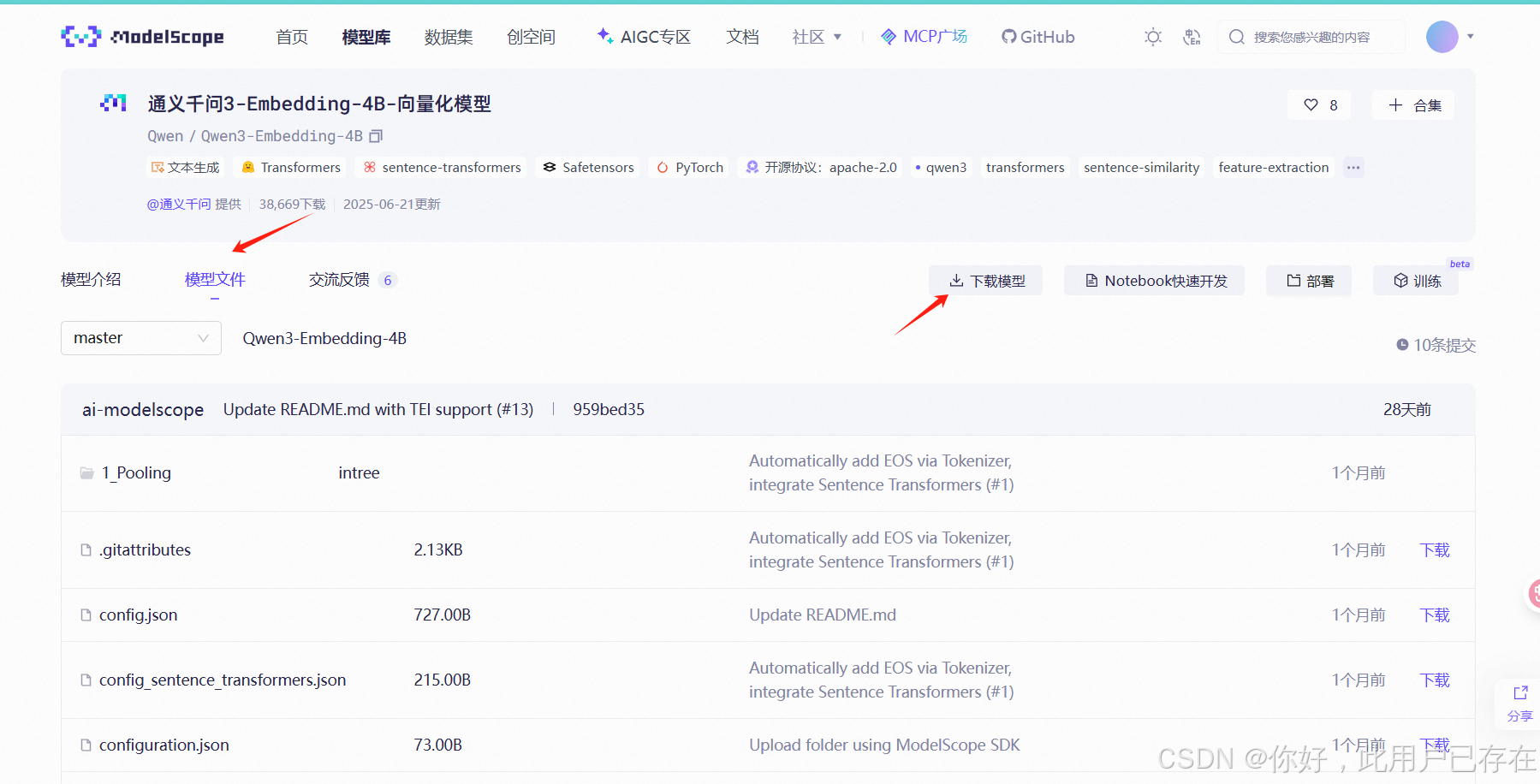The height and width of the screenshot is (784, 1540).
Task: Click Qwen3-Embedding-4B breadcrumb path
Action: [x=324, y=338]
